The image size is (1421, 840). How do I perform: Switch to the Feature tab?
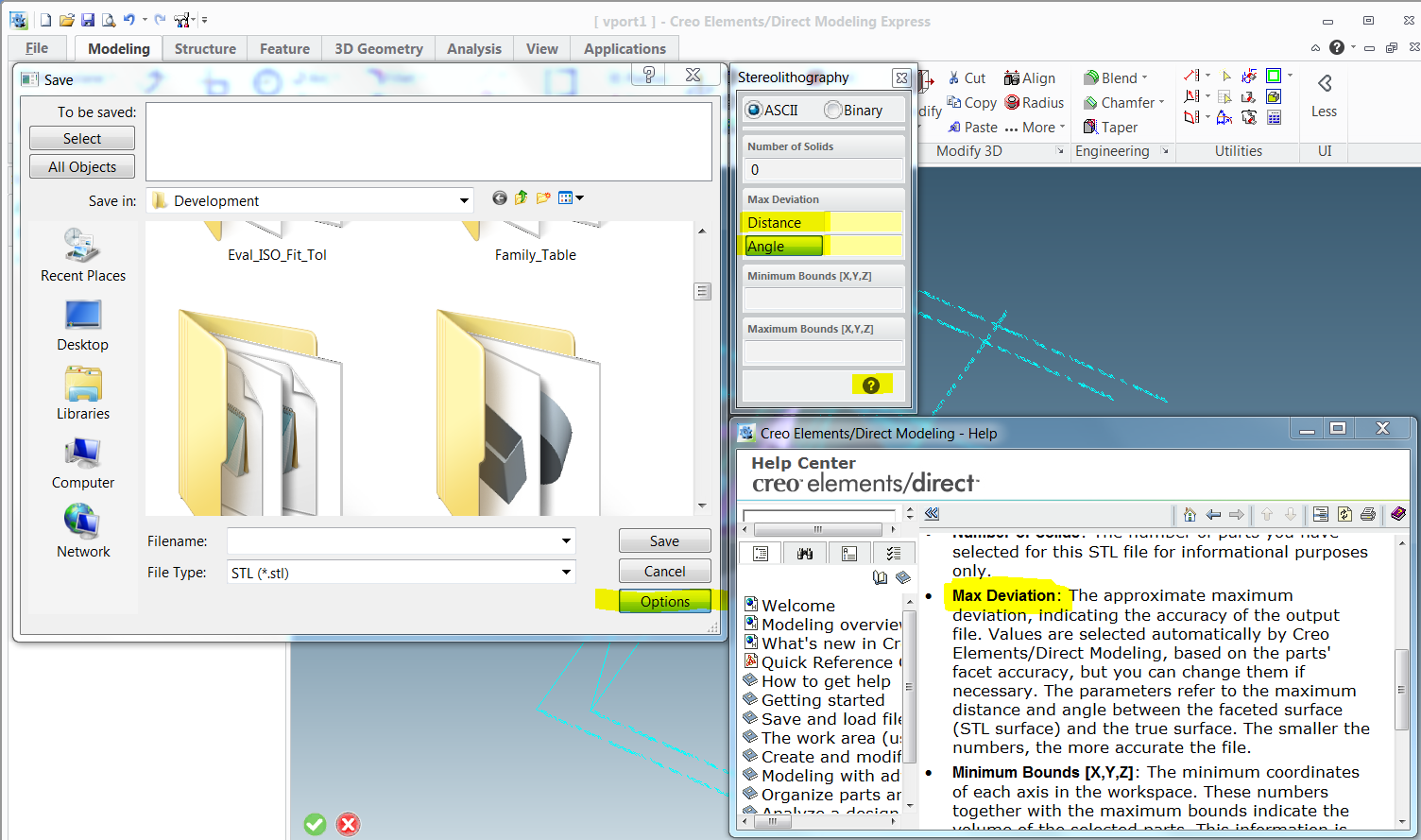(x=284, y=48)
